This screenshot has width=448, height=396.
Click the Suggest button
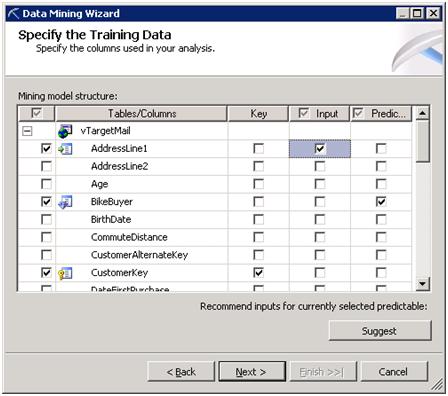pos(380,331)
